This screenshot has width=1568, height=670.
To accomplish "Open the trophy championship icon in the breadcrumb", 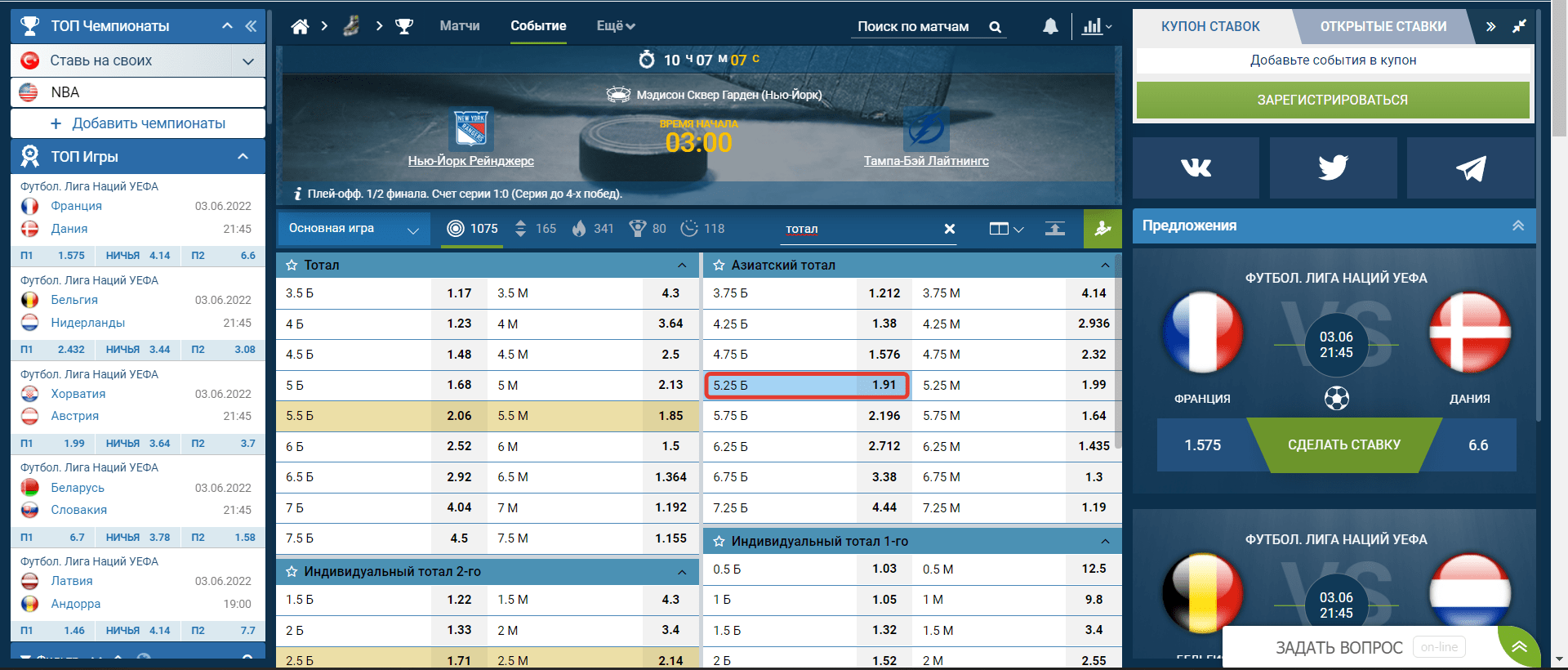I will pos(404,26).
